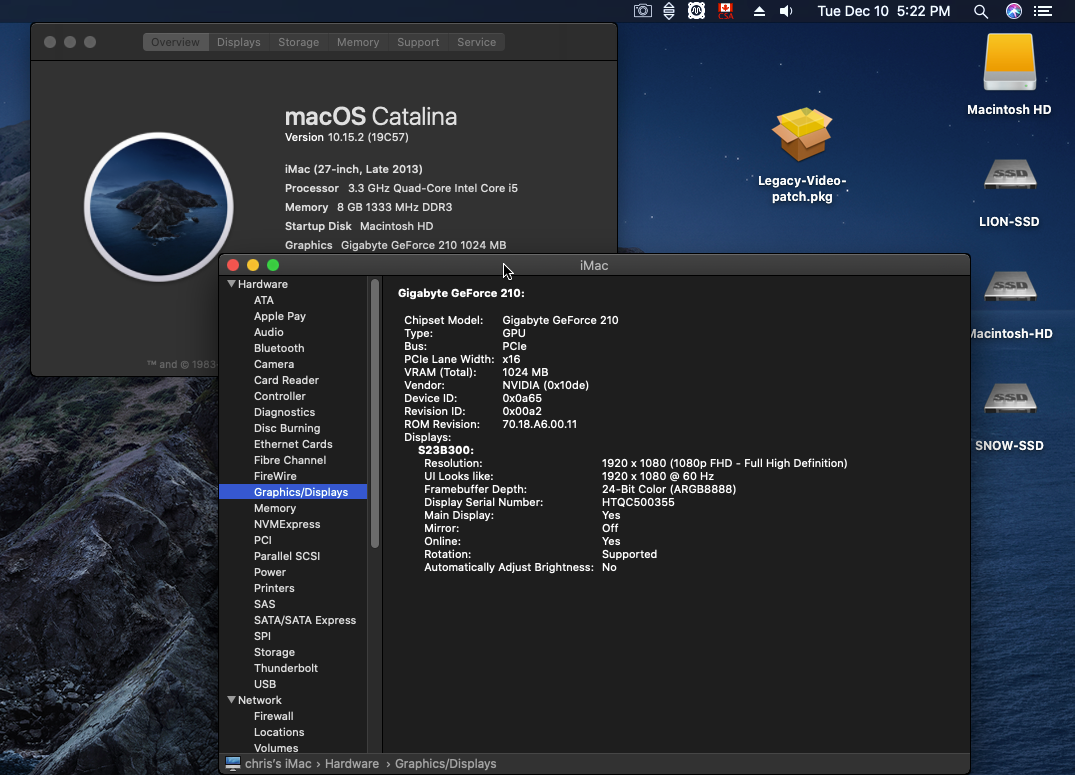Image resolution: width=1075 pixels, height=775 pixels.
Task: Select Memory in the hardware sidebar
Action: coord(275,508)
